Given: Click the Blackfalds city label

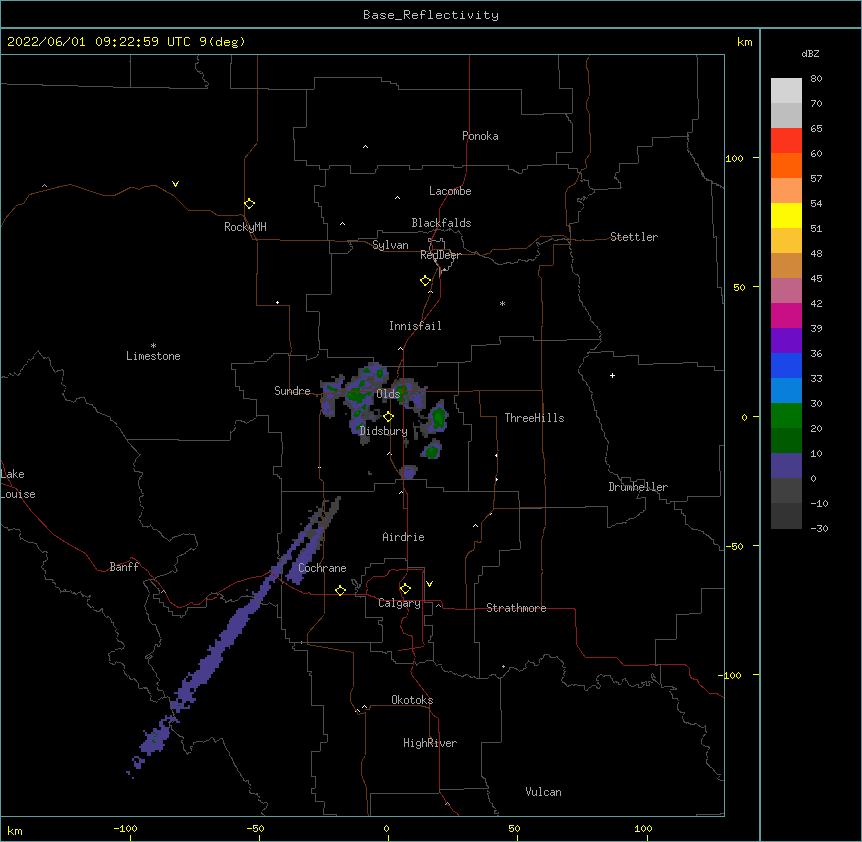Looking at the screenshot, I should click(x=441, y=223).
